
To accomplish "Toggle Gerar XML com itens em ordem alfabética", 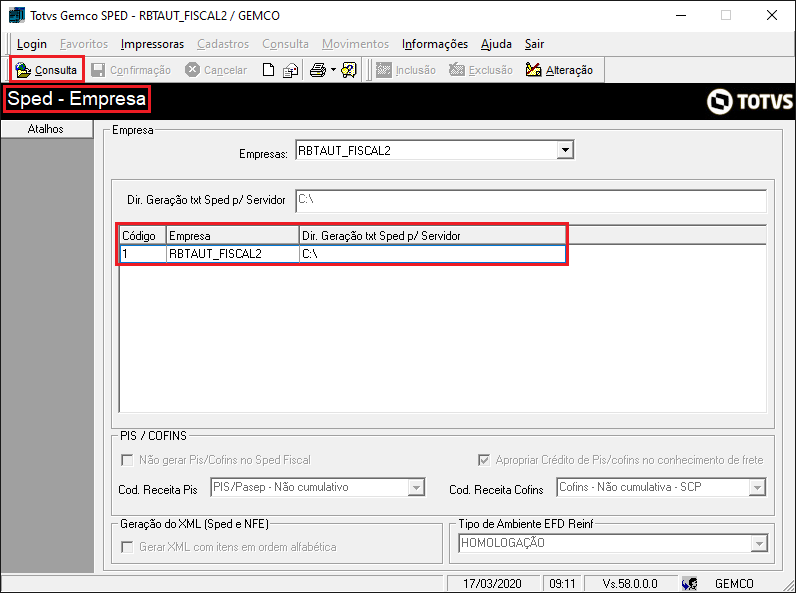I will [127, 547].
